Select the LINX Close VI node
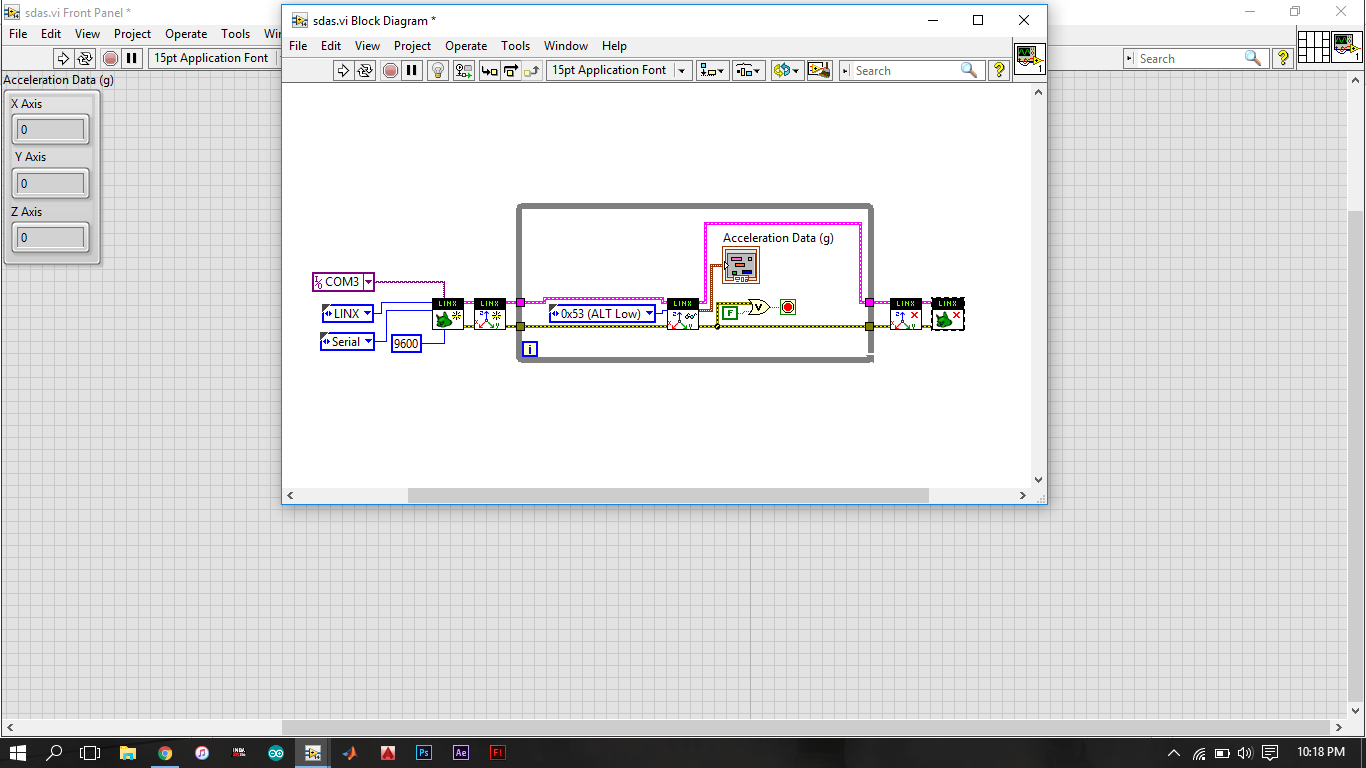This screenshot has width=1366, height=768. click(x=948, y=314)
